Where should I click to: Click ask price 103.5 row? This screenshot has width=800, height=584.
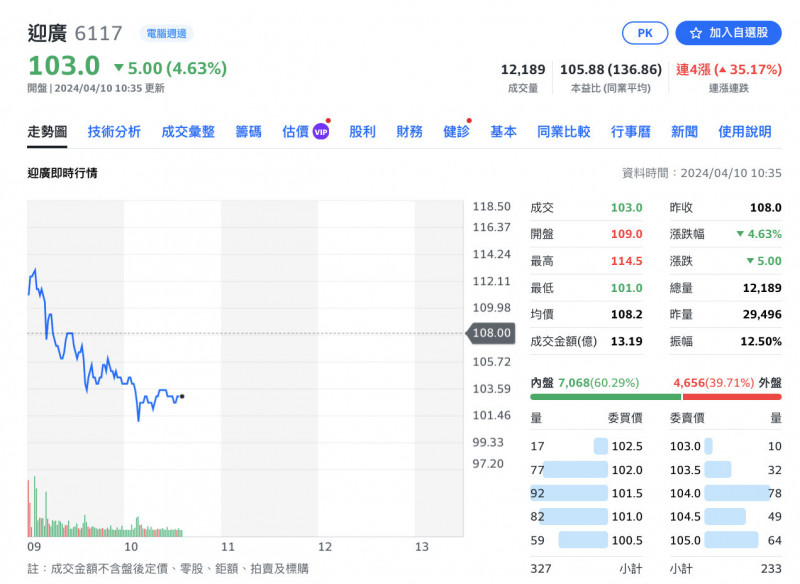coord(726,470)
